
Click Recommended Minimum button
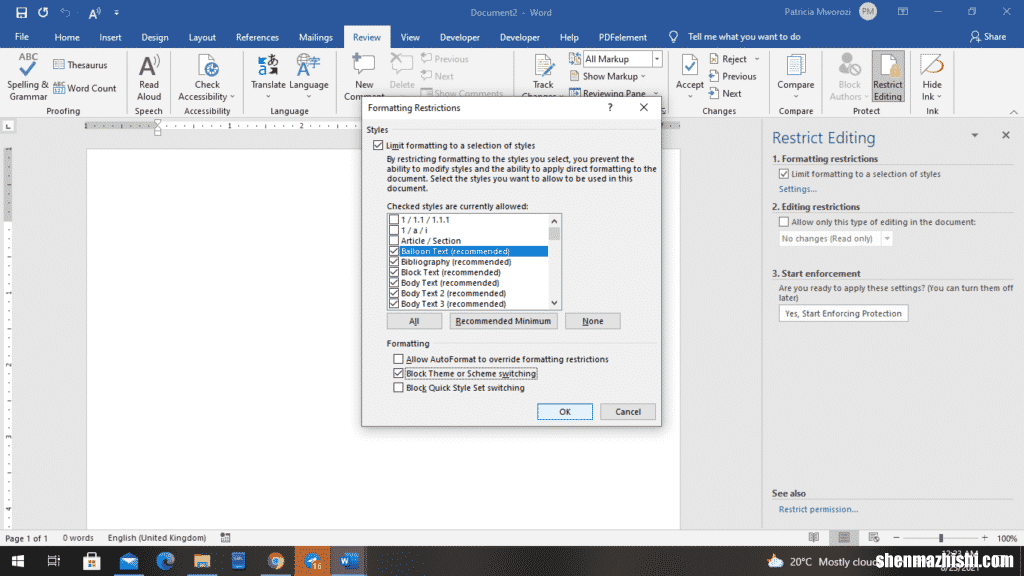(503, 321)
